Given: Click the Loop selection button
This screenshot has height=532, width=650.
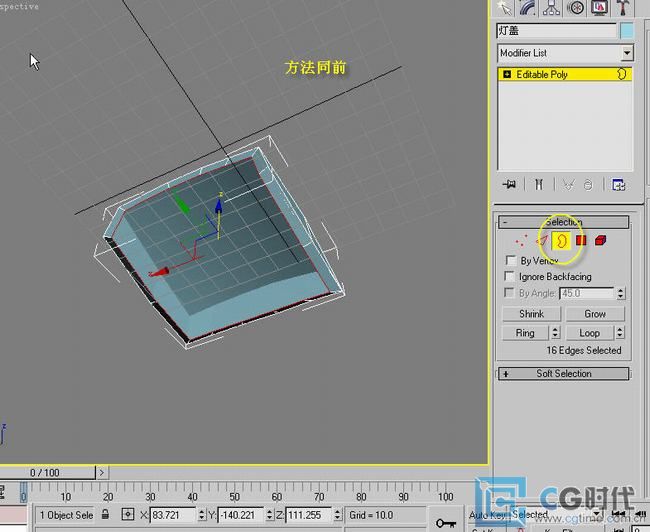Looking at the screenshot, I should (589, 333).
